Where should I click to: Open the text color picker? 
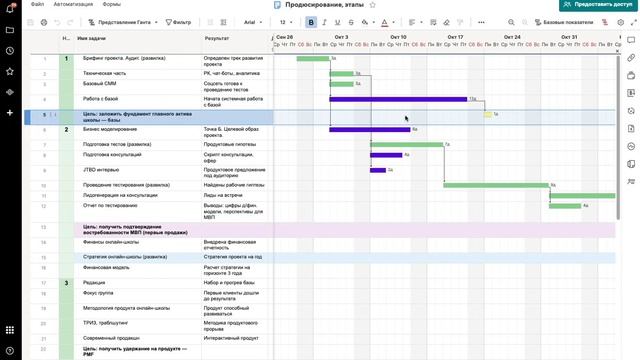pos(384,22)
